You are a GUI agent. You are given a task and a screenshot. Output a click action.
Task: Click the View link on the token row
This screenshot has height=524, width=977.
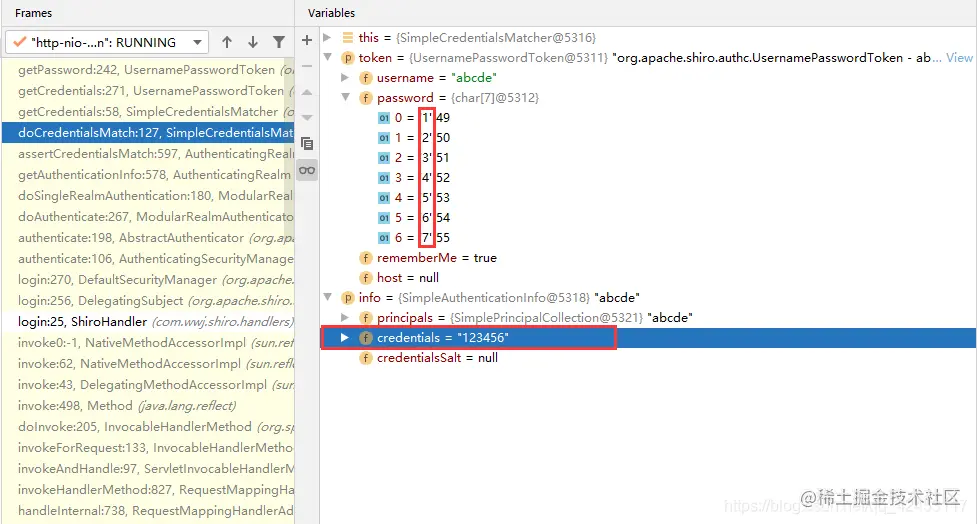click(x=960, y=57)
